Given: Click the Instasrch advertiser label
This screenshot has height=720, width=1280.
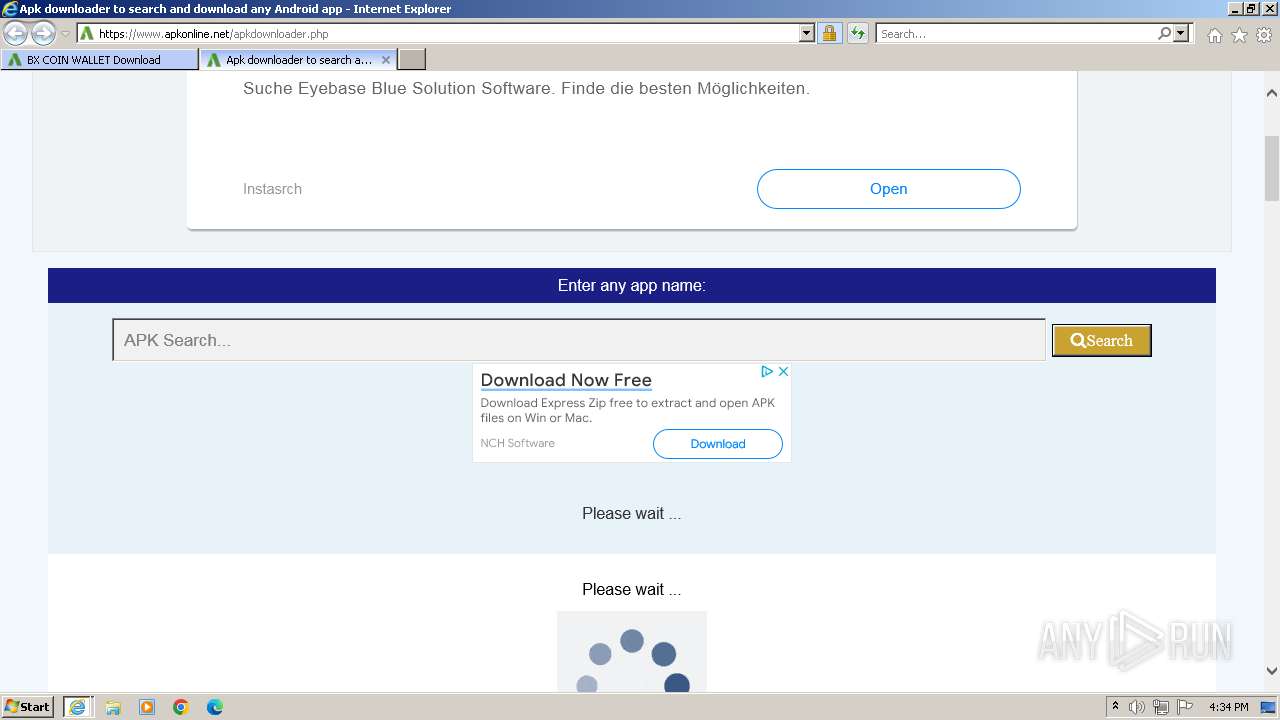Looking at the screenshot, I should (x=272, y=189).
